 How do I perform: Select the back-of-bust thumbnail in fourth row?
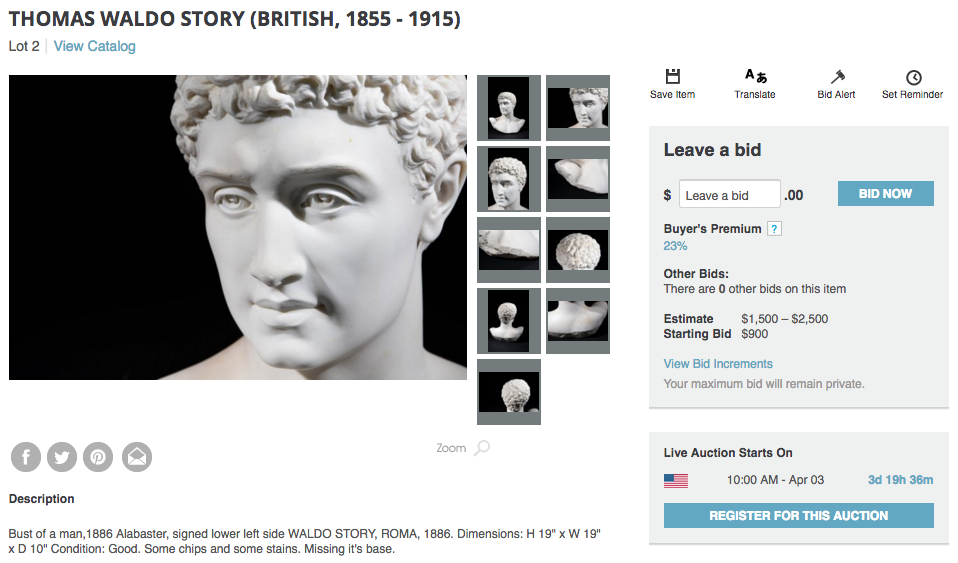point(509,321)
